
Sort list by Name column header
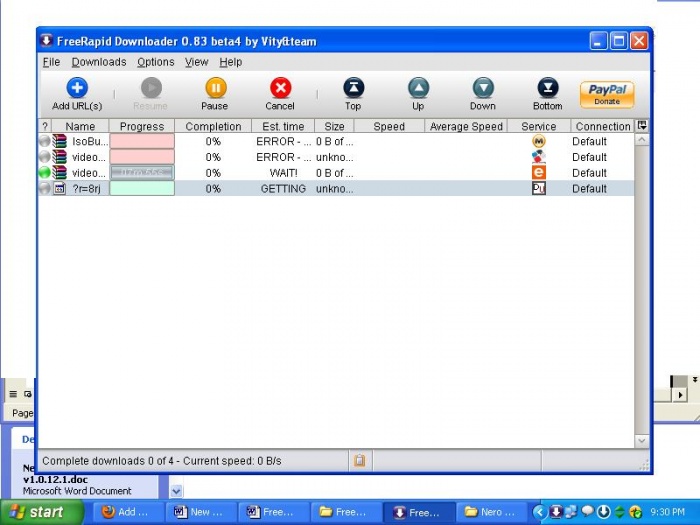click(80, 126)
